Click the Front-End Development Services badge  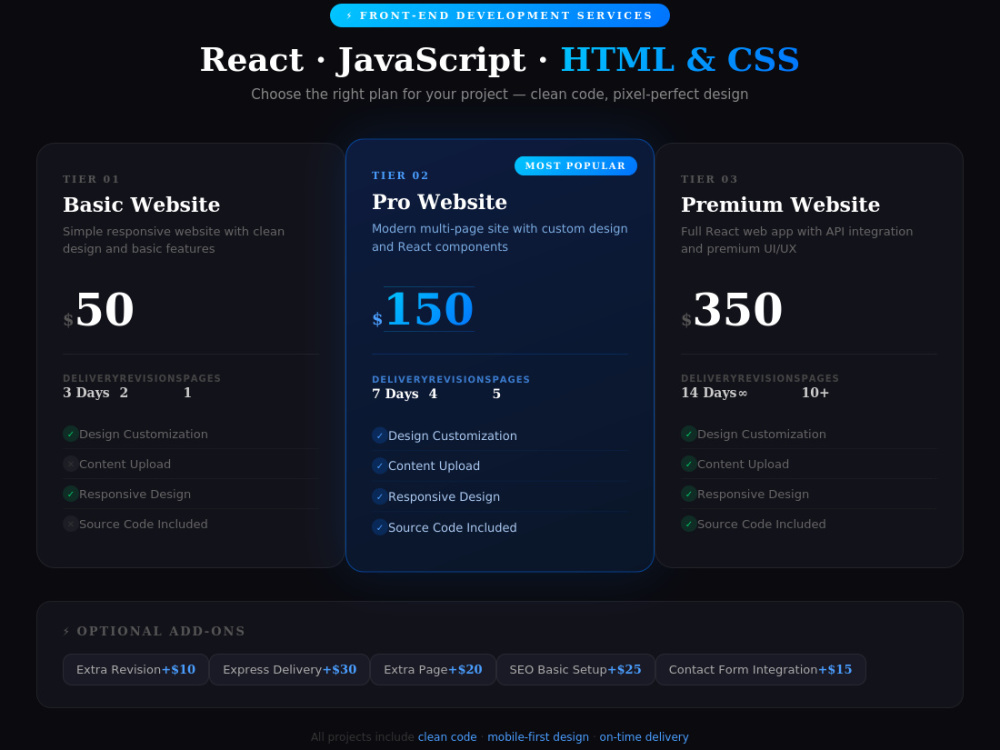pos(499,15)
